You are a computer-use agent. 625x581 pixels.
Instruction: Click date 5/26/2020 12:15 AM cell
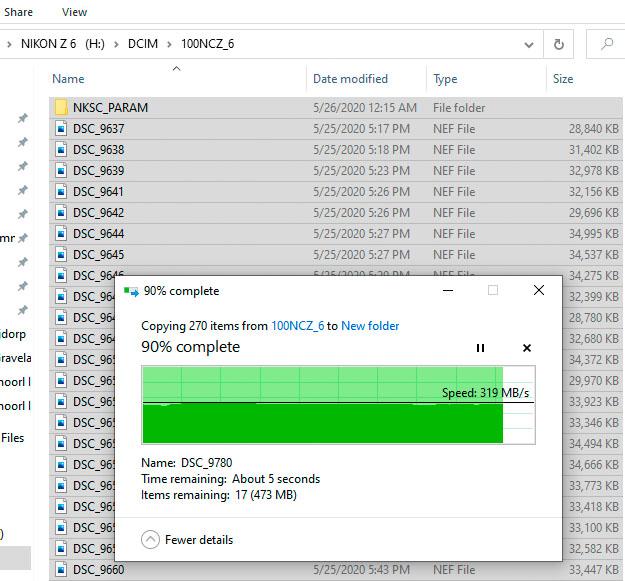pos(365,107)
